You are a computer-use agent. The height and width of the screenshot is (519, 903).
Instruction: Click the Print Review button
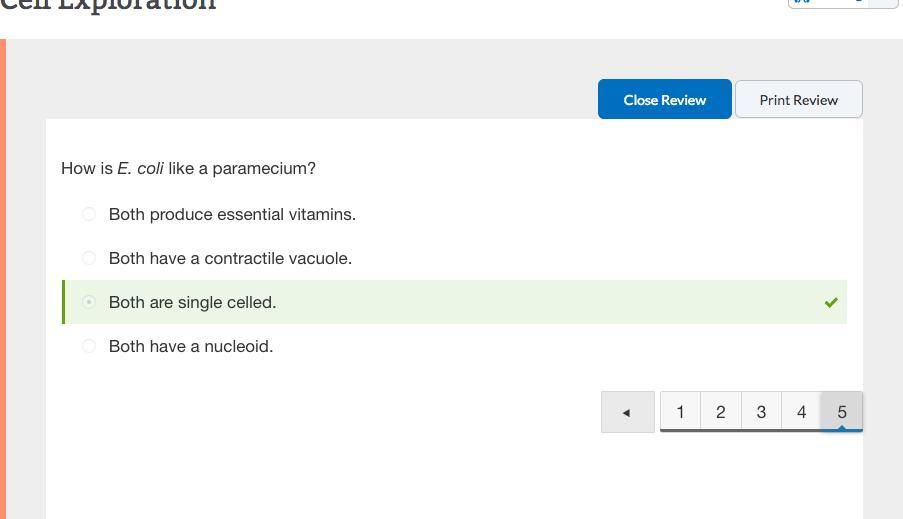[798, 100]
